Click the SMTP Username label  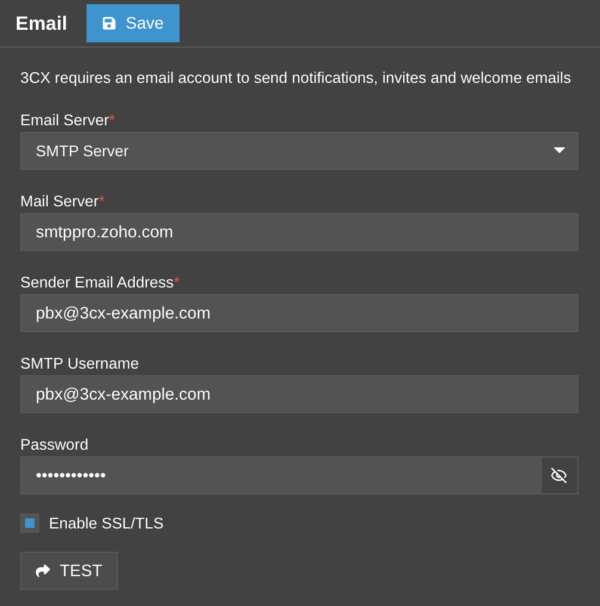tap(80, 364)
